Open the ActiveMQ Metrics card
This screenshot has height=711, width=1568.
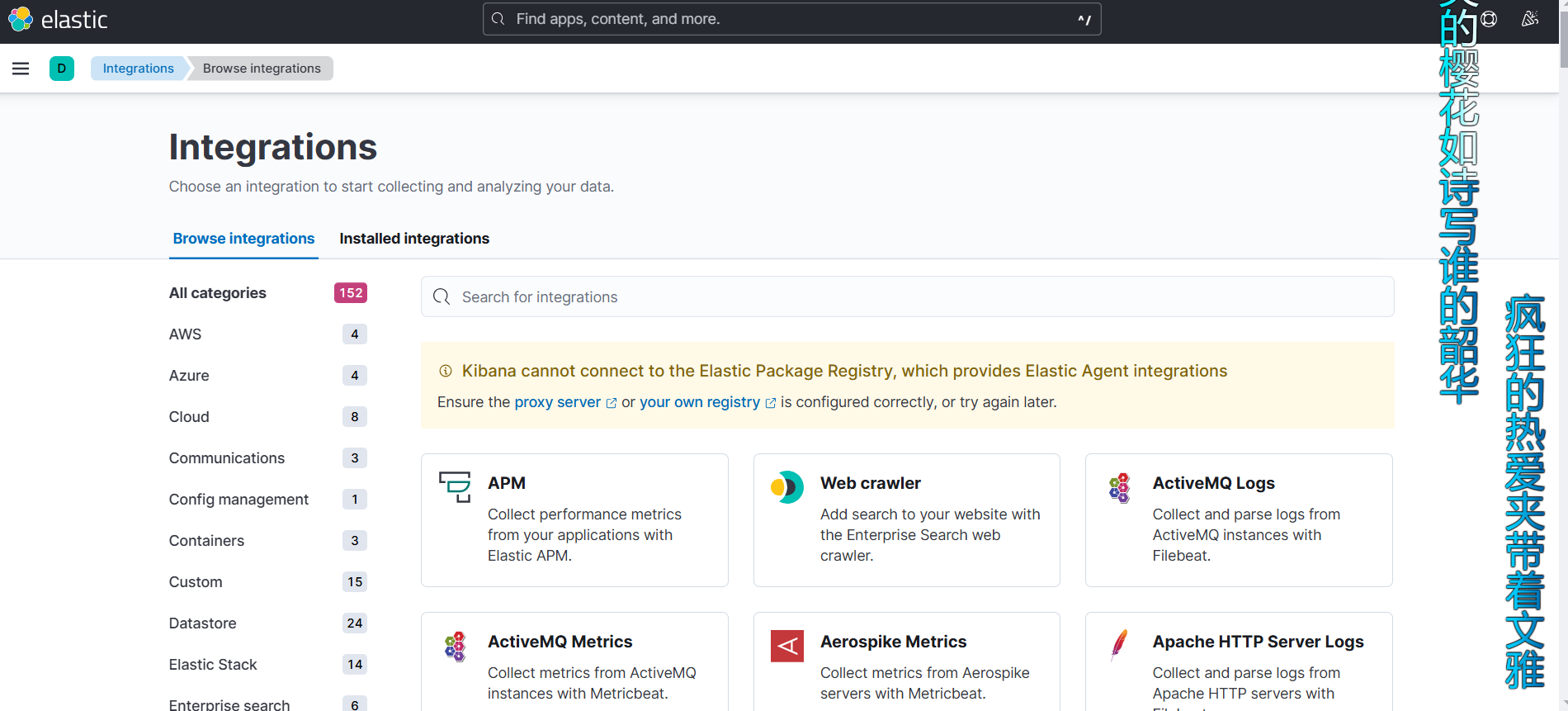(574, 661)
